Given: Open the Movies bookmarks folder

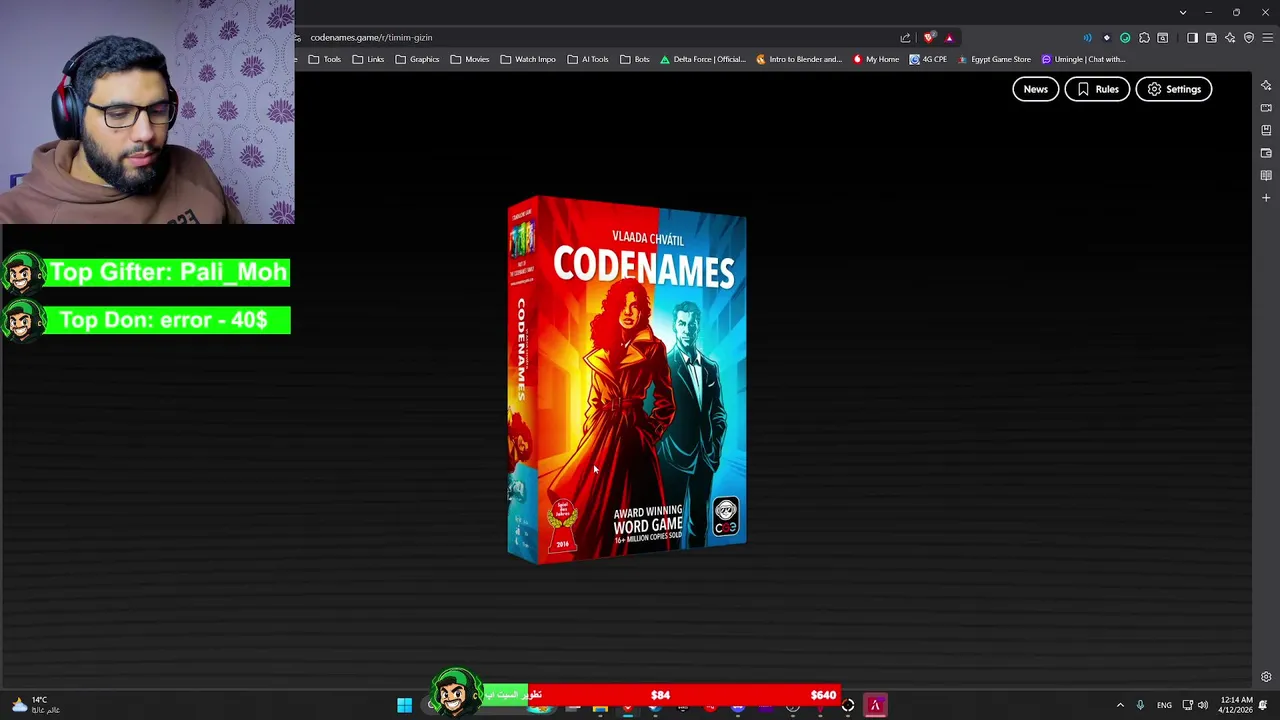Looking at the screenshot, I should [x=469, y=59].
